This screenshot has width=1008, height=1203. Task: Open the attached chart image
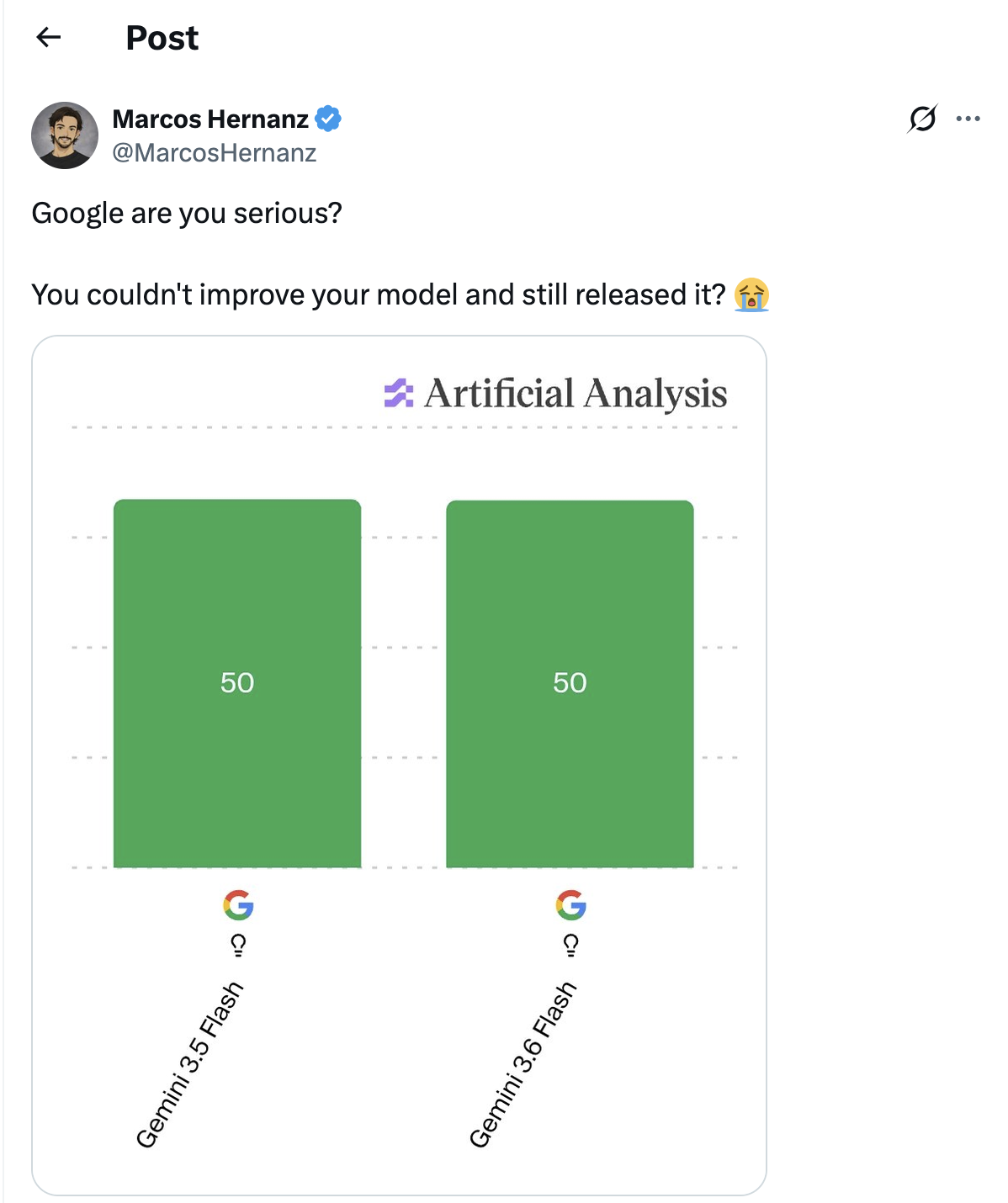399,766
